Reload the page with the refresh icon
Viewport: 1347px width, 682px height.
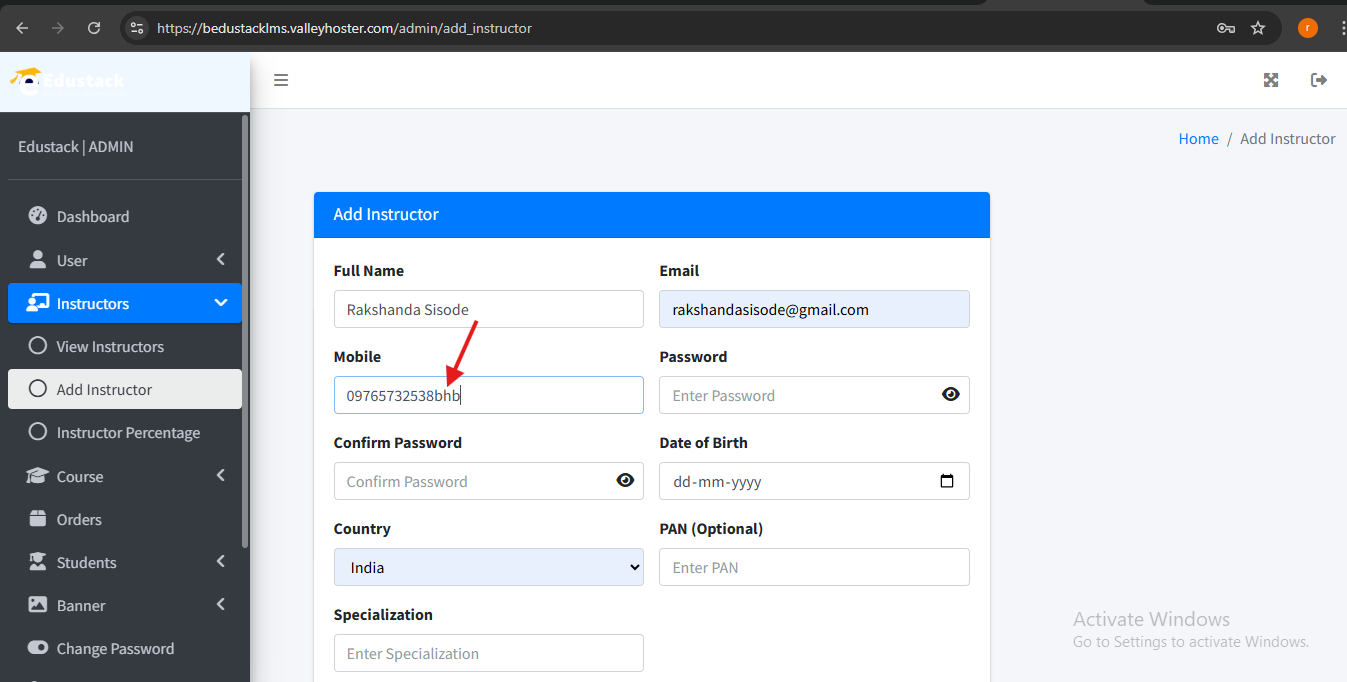pos(94,28)
